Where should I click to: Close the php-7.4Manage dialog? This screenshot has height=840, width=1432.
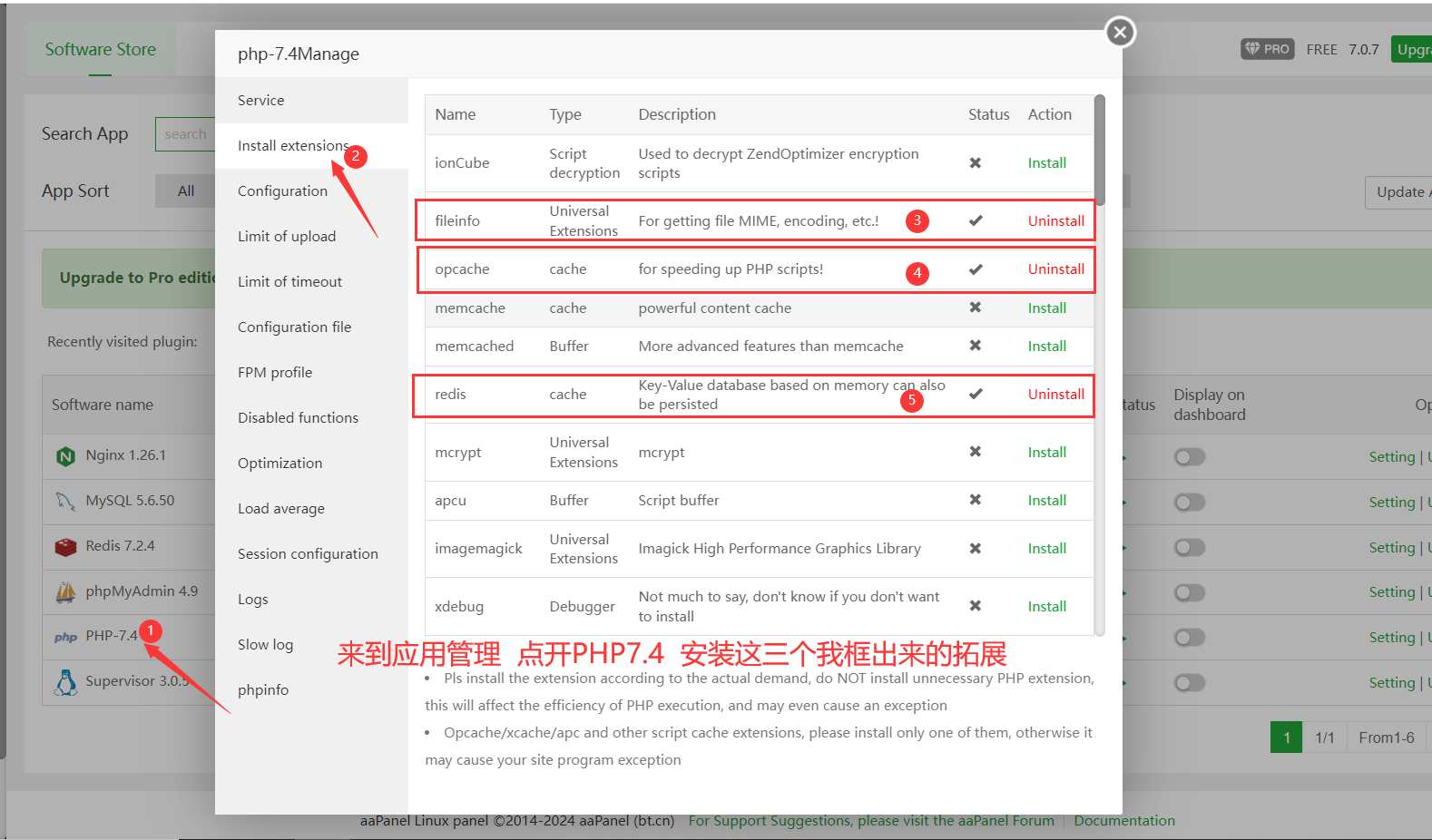point(1120,33)
